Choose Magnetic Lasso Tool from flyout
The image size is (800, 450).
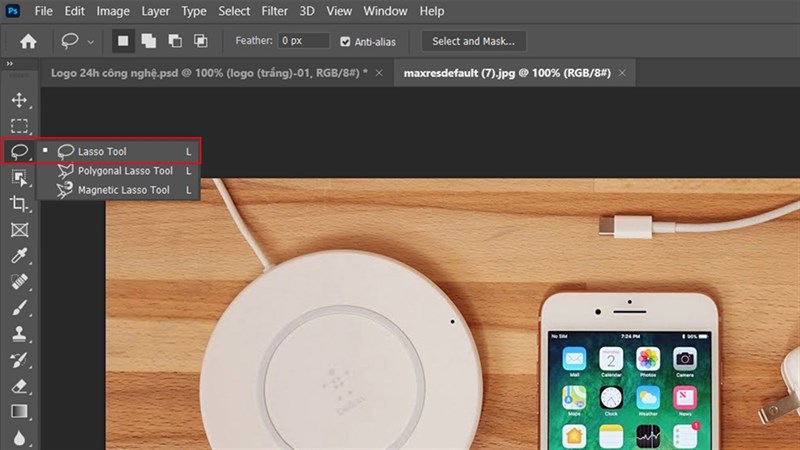tap(118, 190)
